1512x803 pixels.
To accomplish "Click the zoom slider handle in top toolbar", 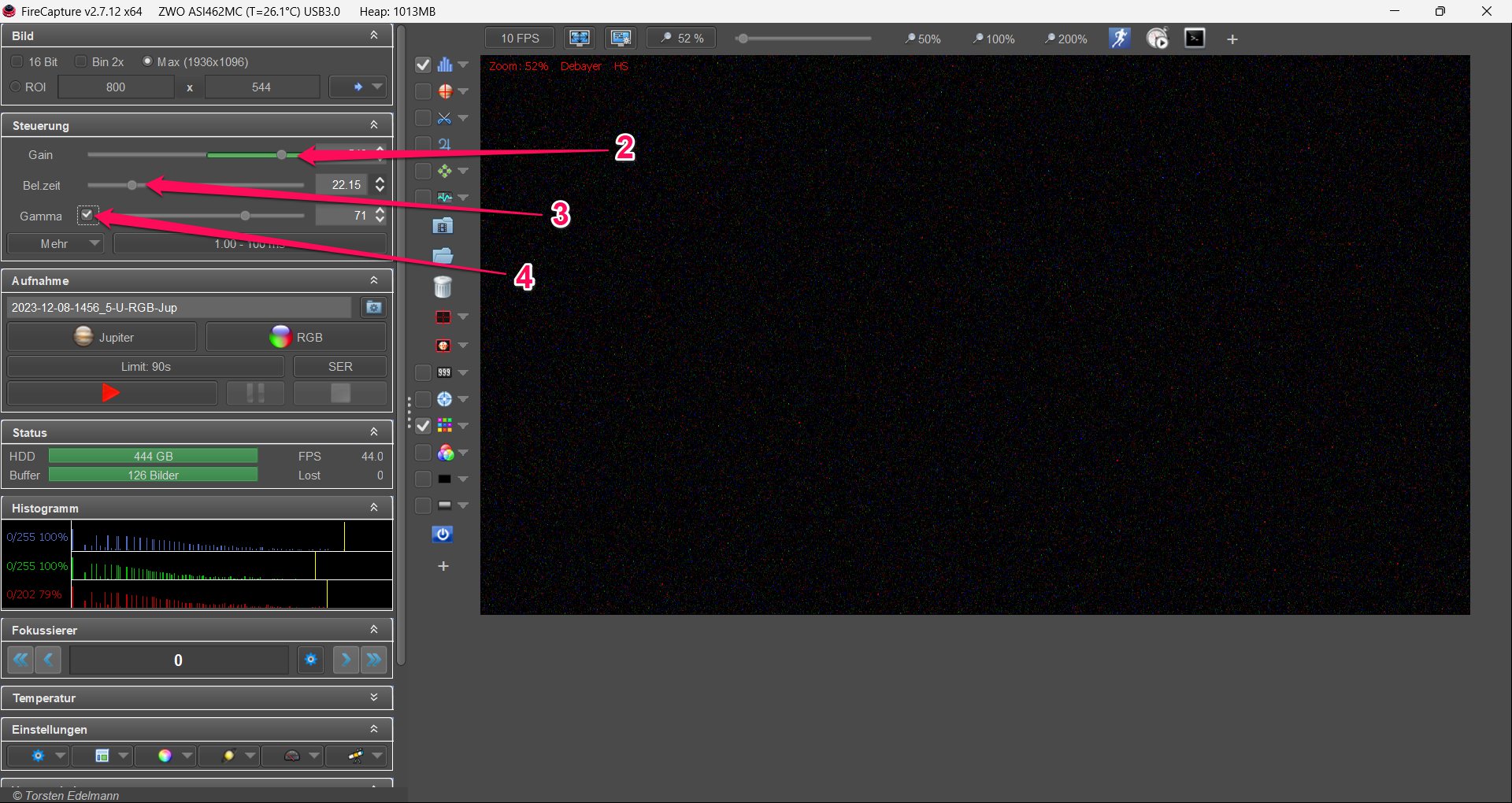I will point(742,38).
